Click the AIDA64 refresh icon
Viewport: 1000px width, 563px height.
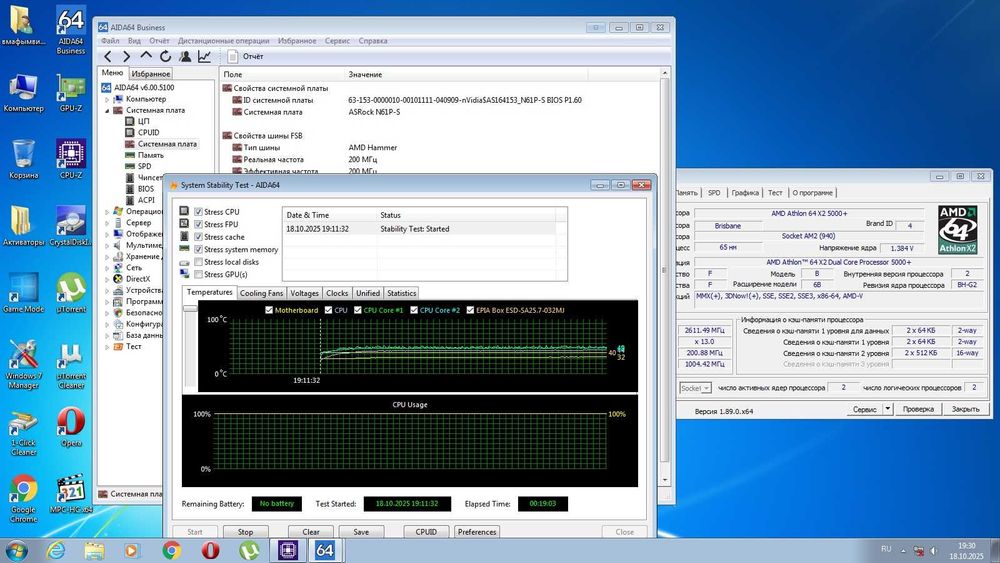click(x=165, y=56)
